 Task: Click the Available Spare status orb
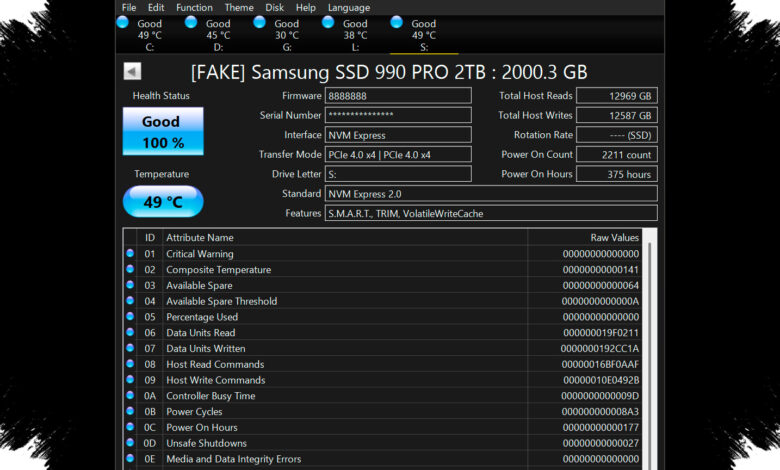coord(130,285)
